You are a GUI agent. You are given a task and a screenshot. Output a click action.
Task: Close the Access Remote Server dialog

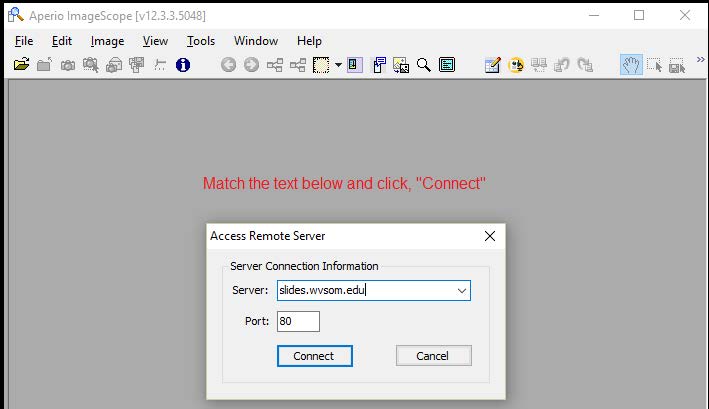click(x=490, y=236)
